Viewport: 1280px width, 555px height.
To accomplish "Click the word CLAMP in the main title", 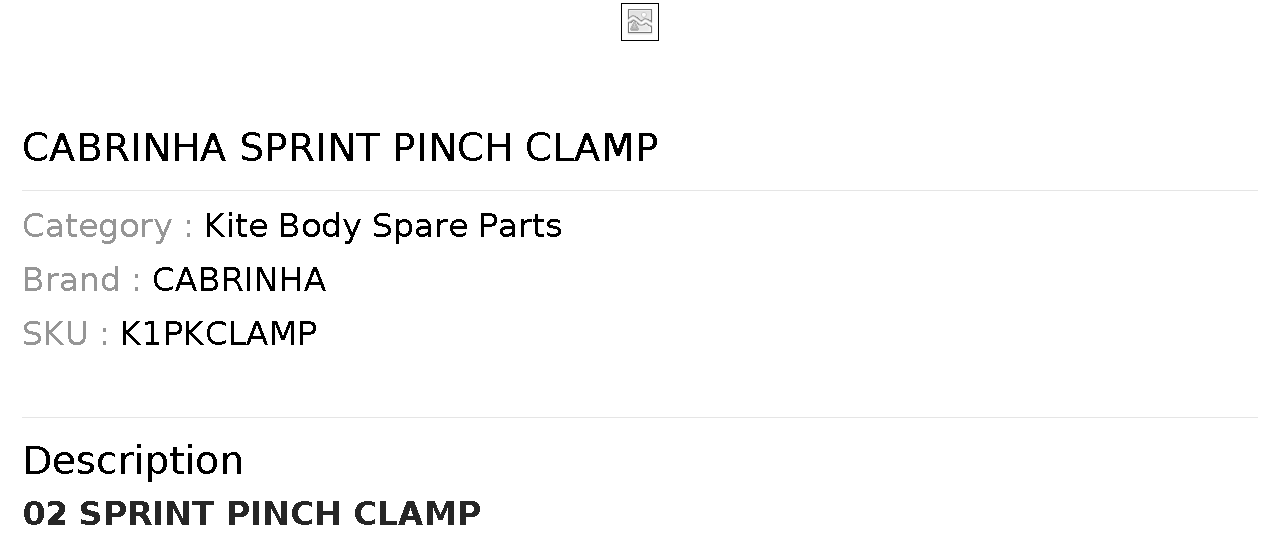I will point(592,148).
